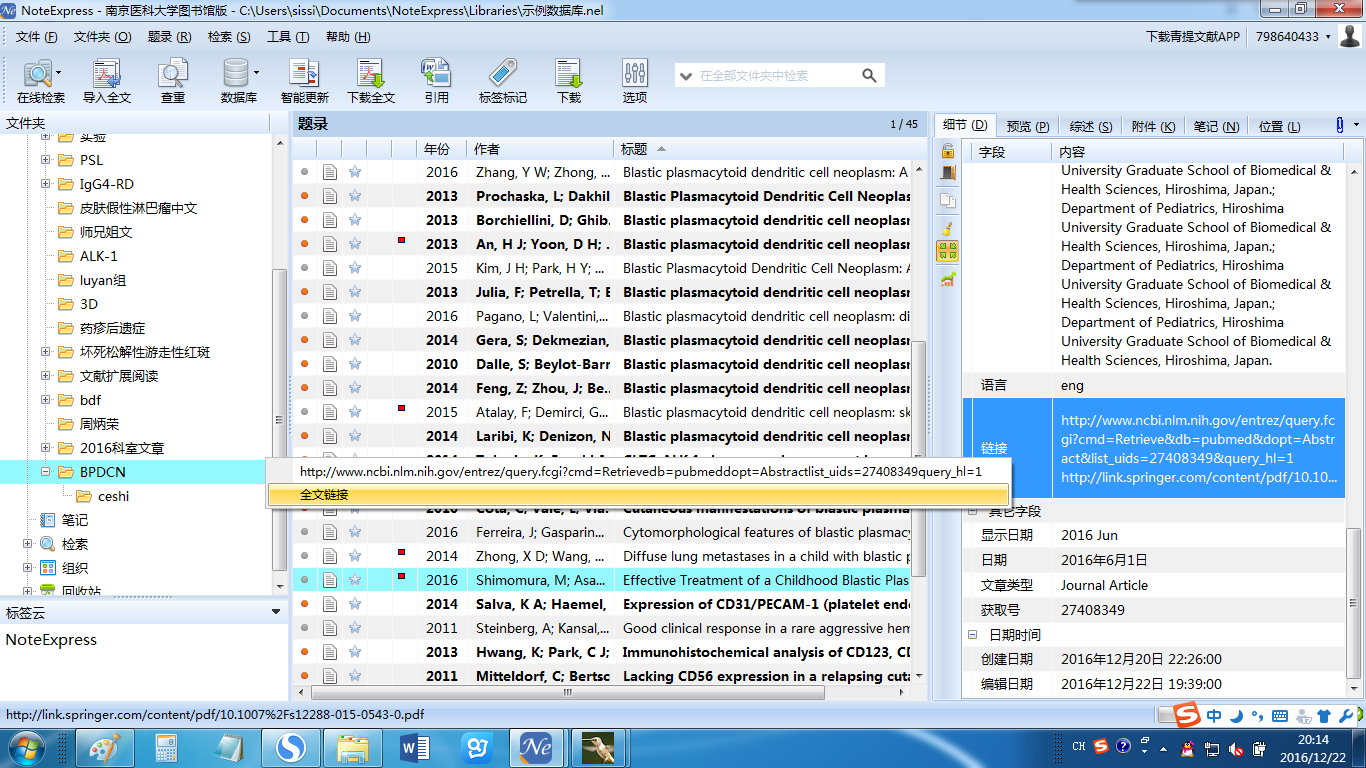This screenshot has height=768, width=1366.
Task: Open the file explorer taskbar icon
Action: pos(352,747)
